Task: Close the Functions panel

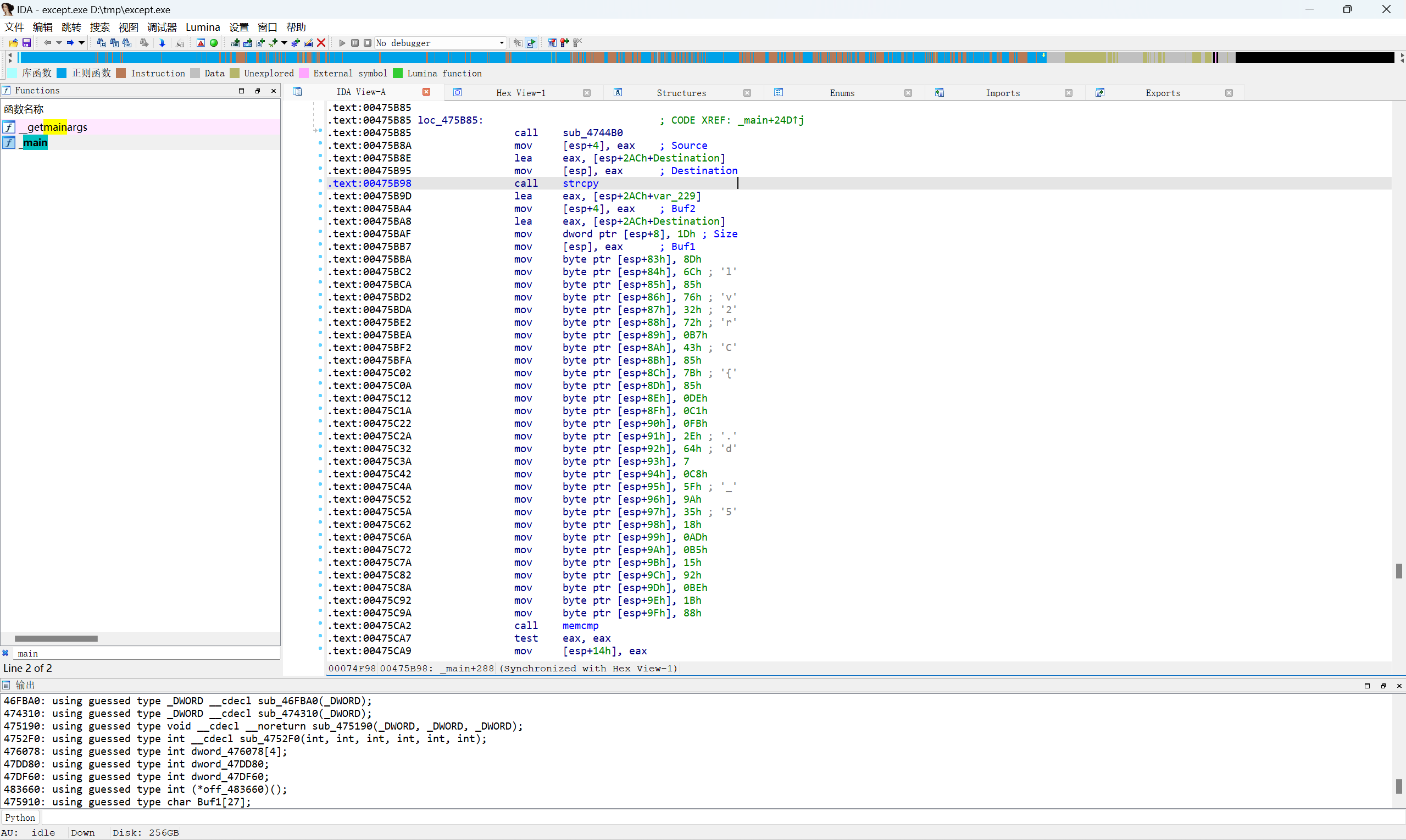Action: coord(274,91)
